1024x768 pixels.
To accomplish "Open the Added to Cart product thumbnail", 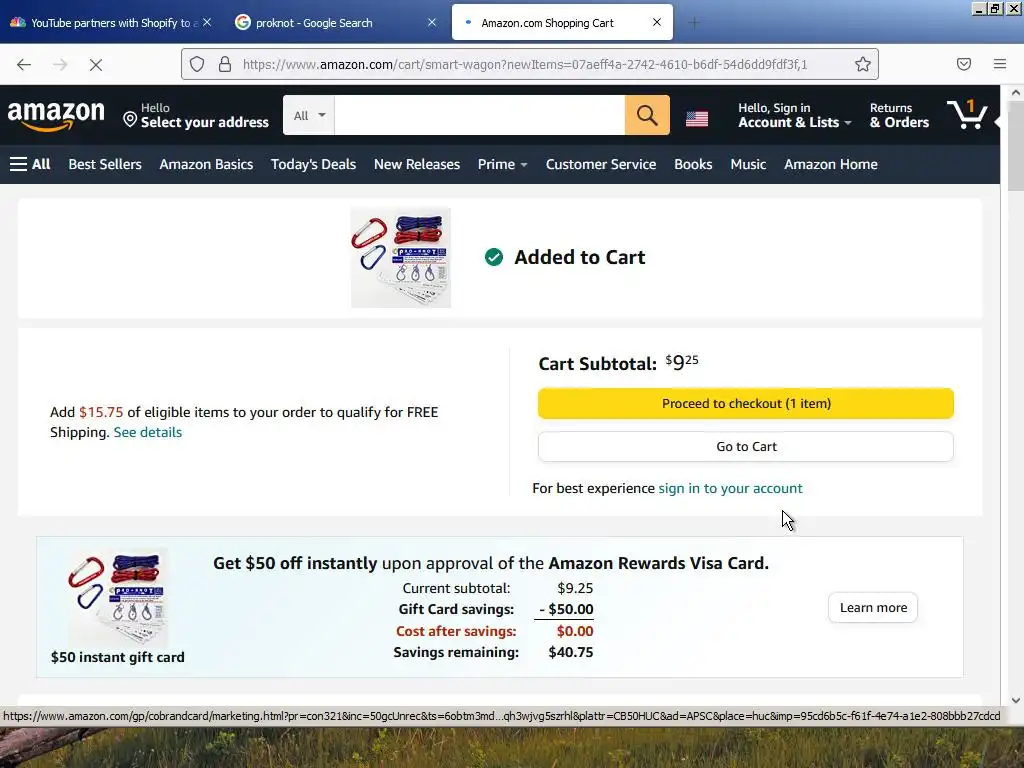I will coord(400,258).
